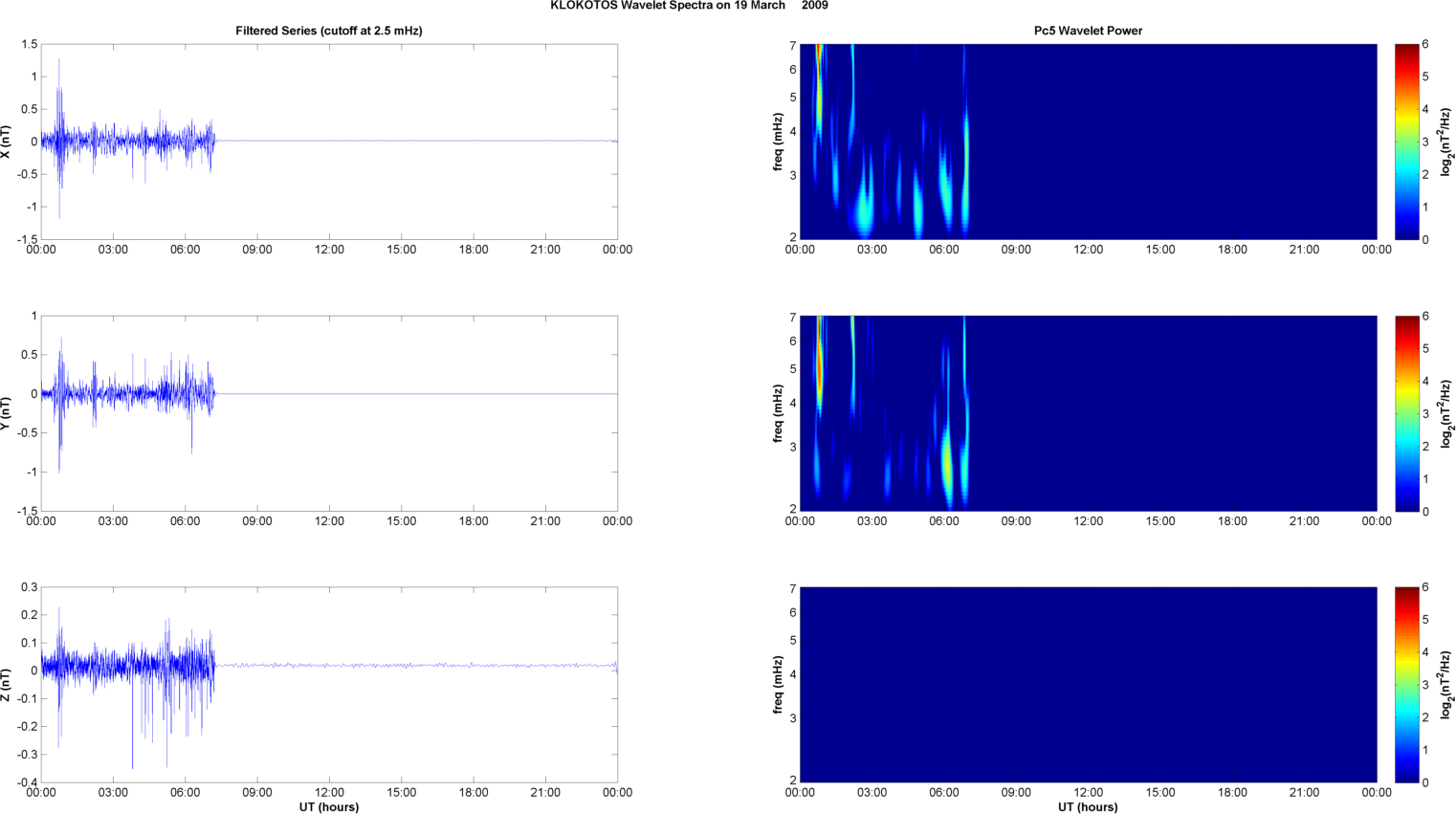Click the '0.2' tick on the Z series axis
Screen dimensions: 1456x814
pos(29,615)
